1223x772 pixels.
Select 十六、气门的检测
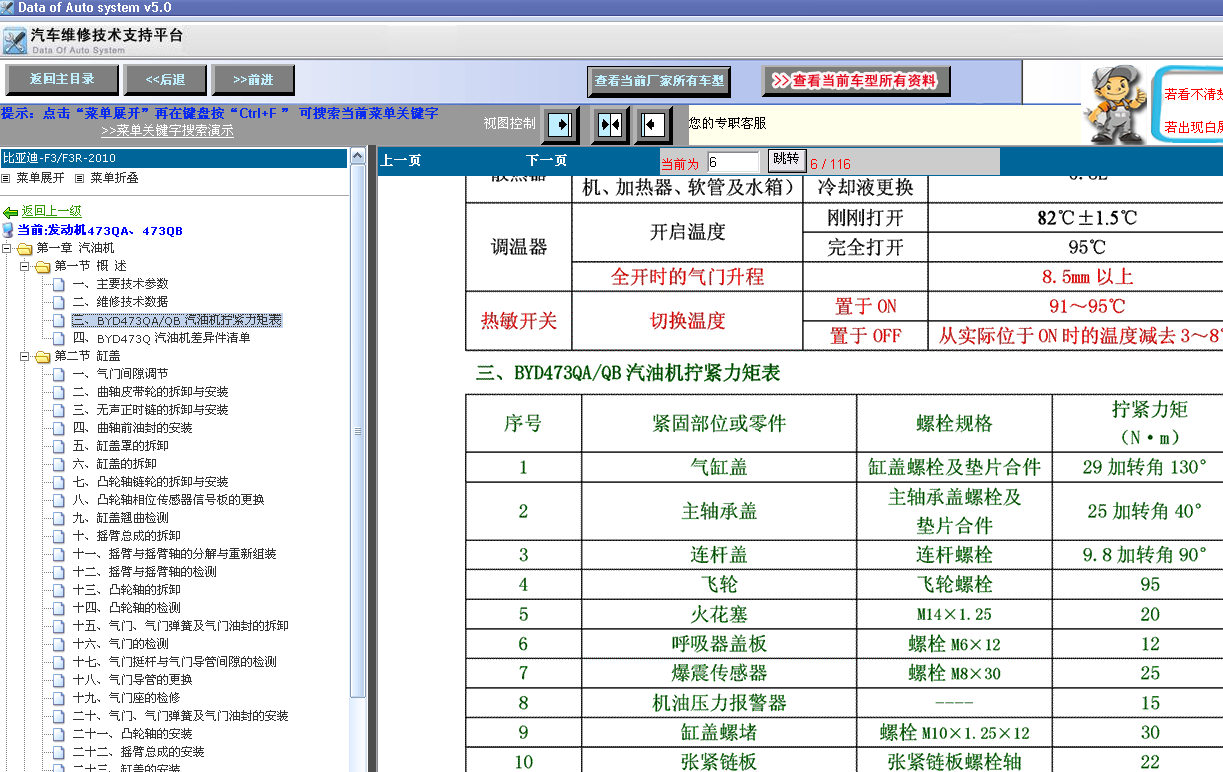click(120, 644)
